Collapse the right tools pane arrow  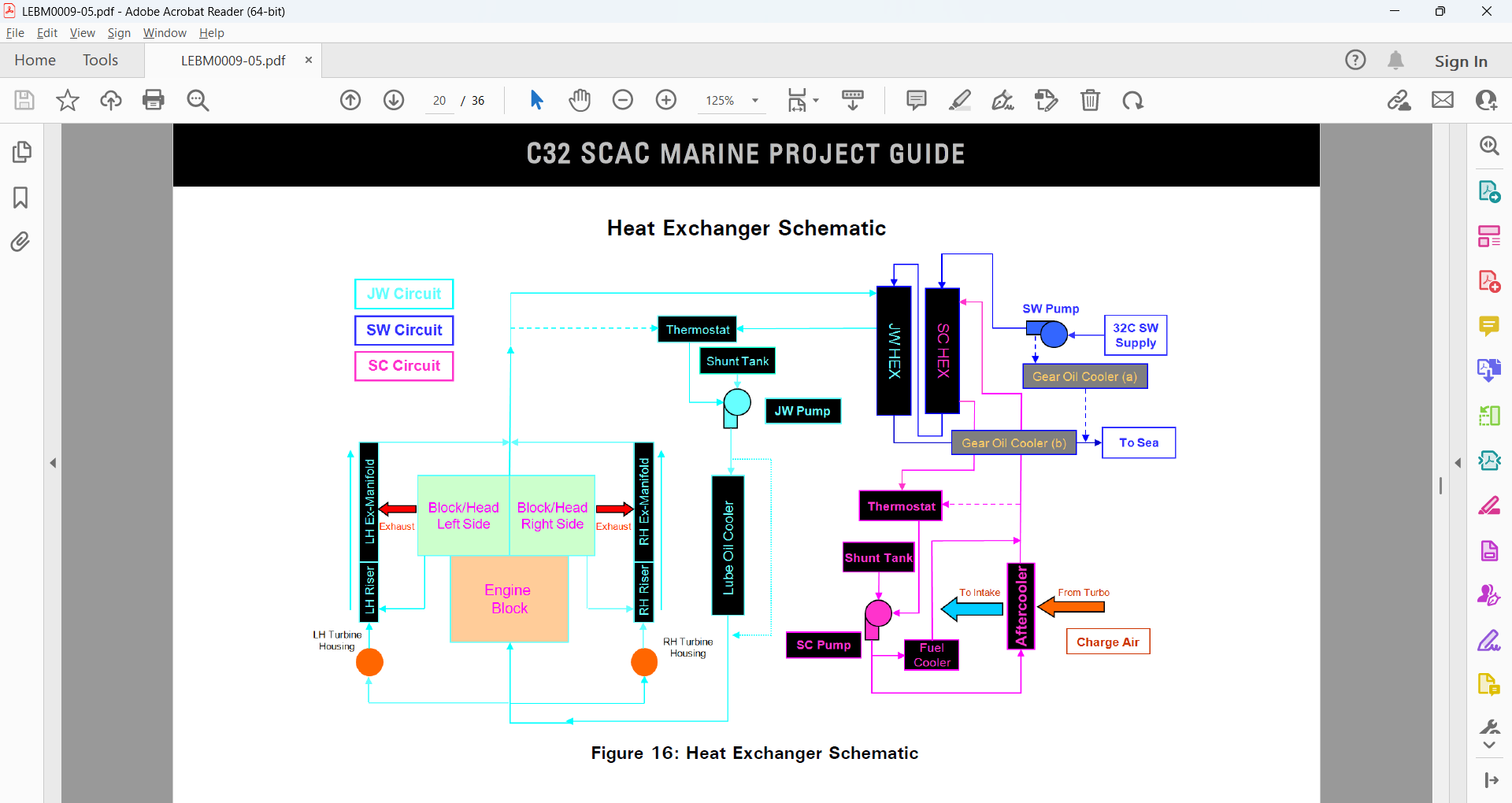click(x=1458, y=463)
